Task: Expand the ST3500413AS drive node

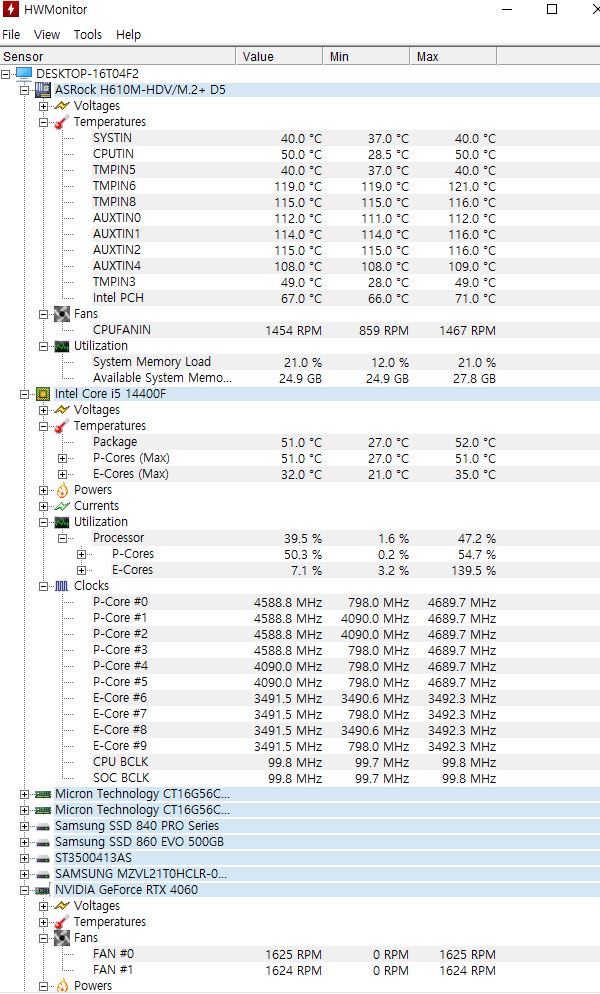Action: pyautogui.click(x=25, y=858)
